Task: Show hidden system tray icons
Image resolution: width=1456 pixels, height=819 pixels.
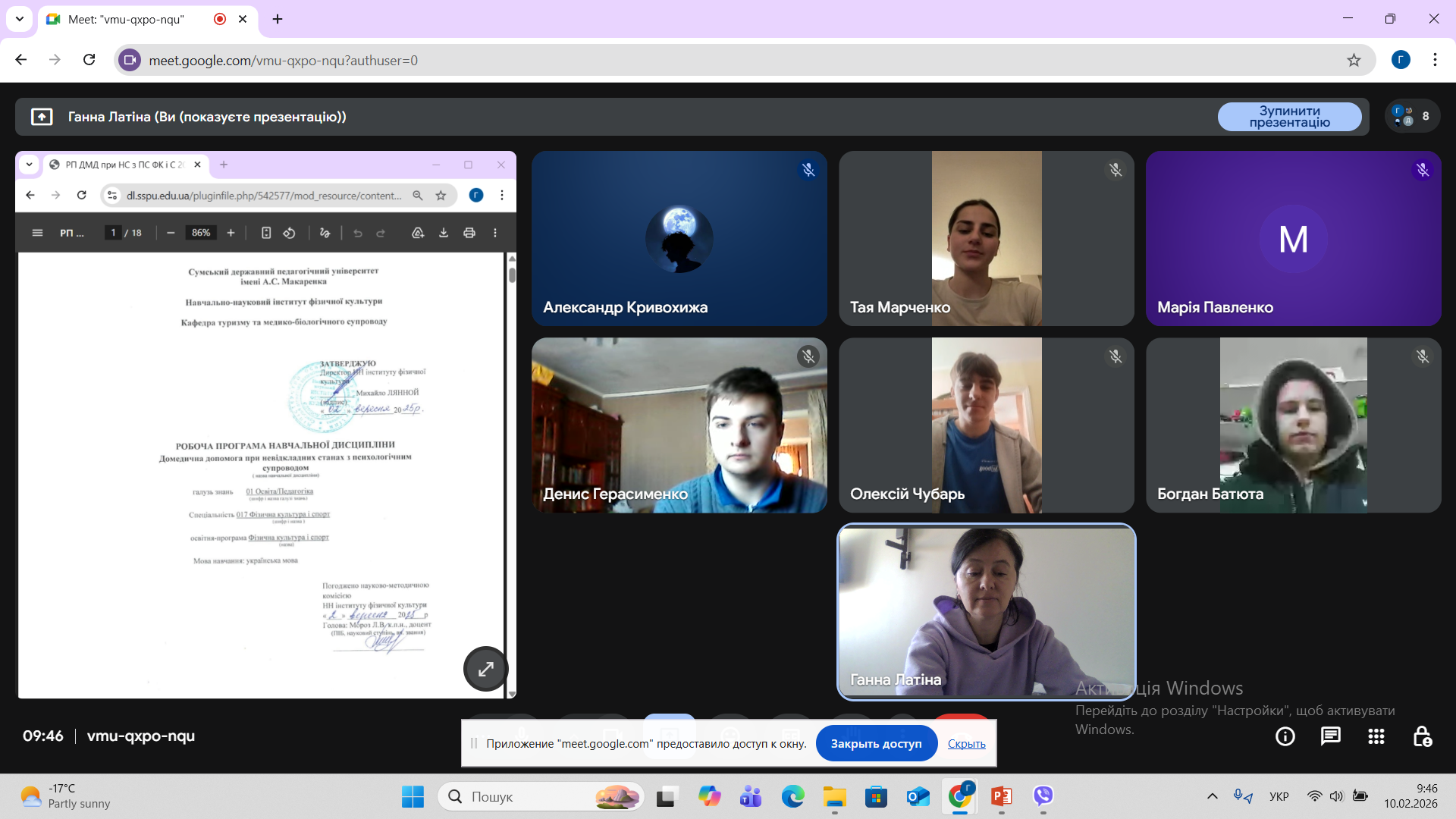Action: tap(1212, 796)
